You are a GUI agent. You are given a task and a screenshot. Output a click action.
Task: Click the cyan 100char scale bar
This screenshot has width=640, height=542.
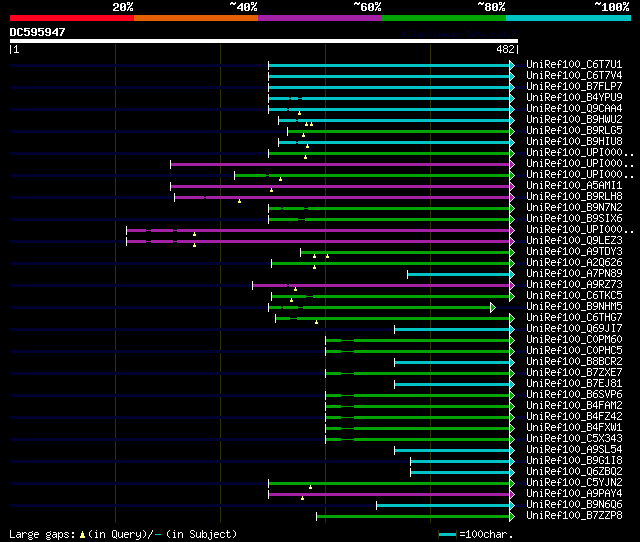point(447,534)
